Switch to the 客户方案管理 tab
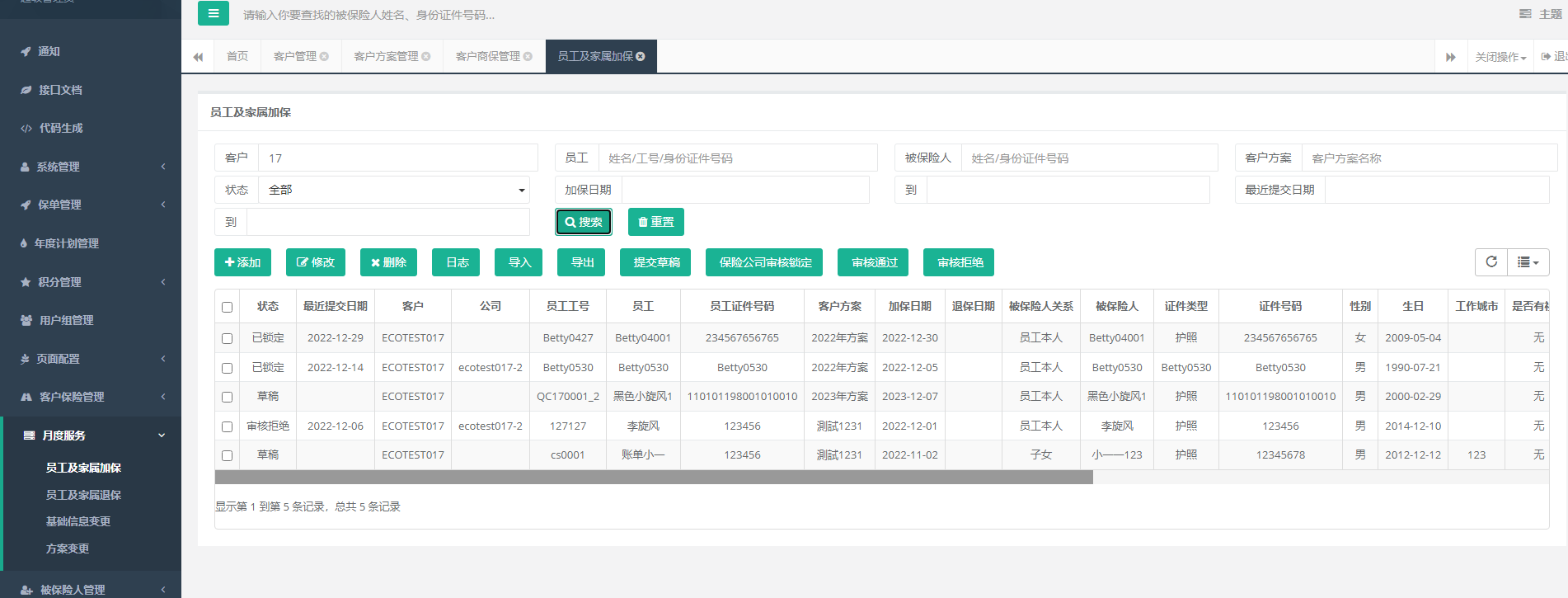 392,56
